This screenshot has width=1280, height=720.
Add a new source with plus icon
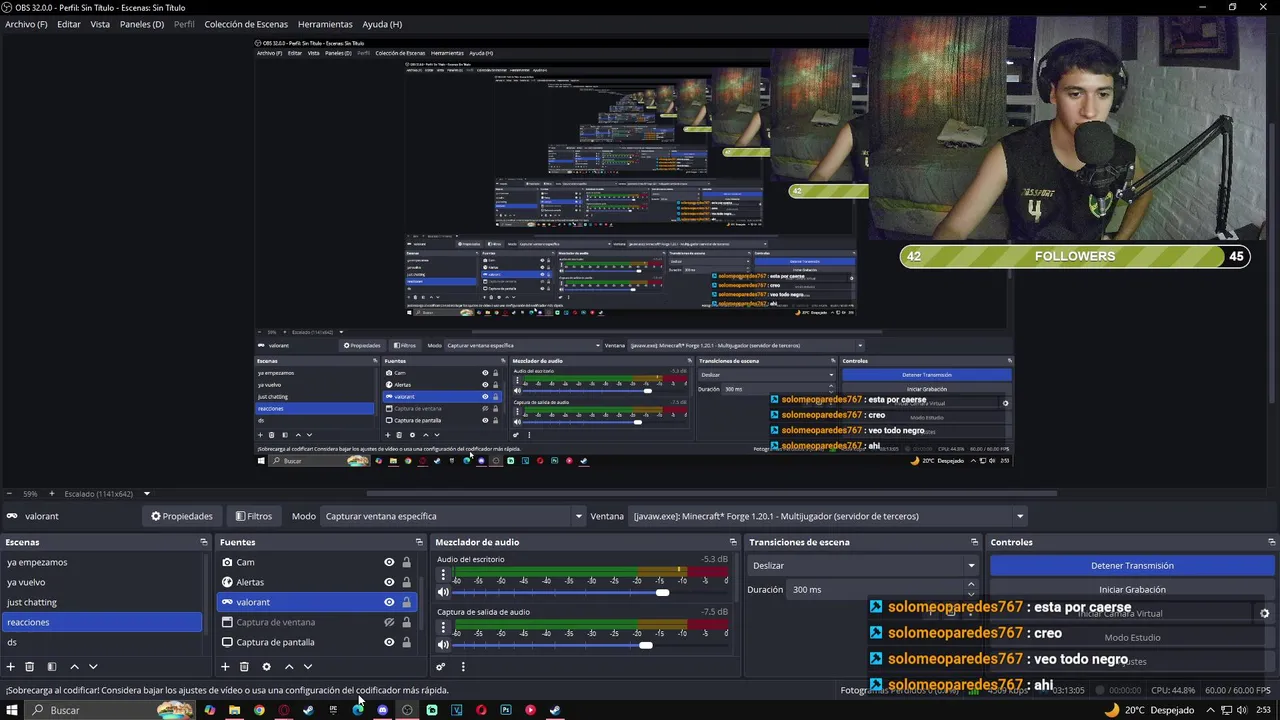point(225,667)
